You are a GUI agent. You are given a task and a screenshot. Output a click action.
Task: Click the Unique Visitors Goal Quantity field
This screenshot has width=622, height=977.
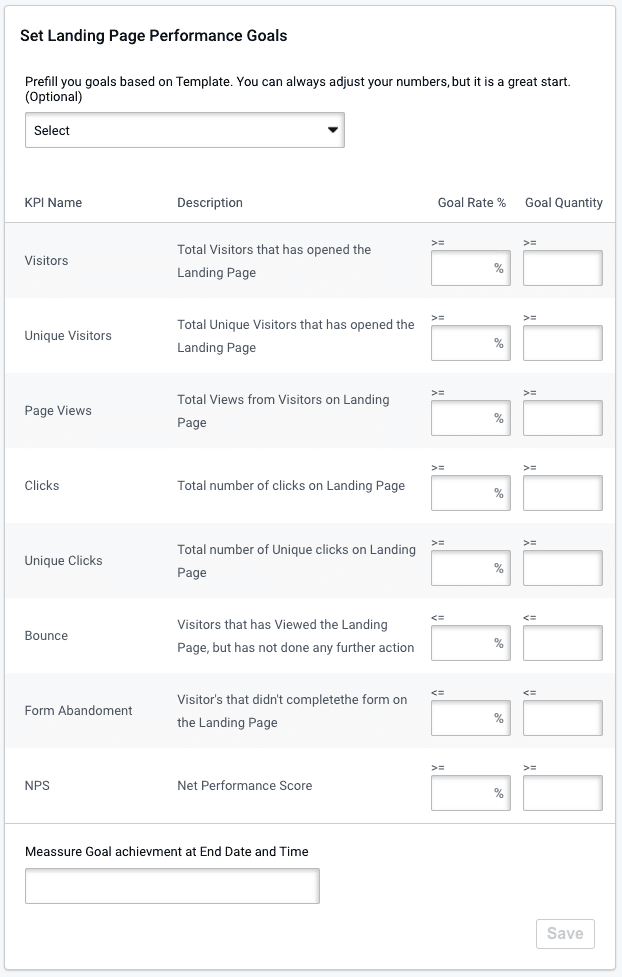click(562, 343)
